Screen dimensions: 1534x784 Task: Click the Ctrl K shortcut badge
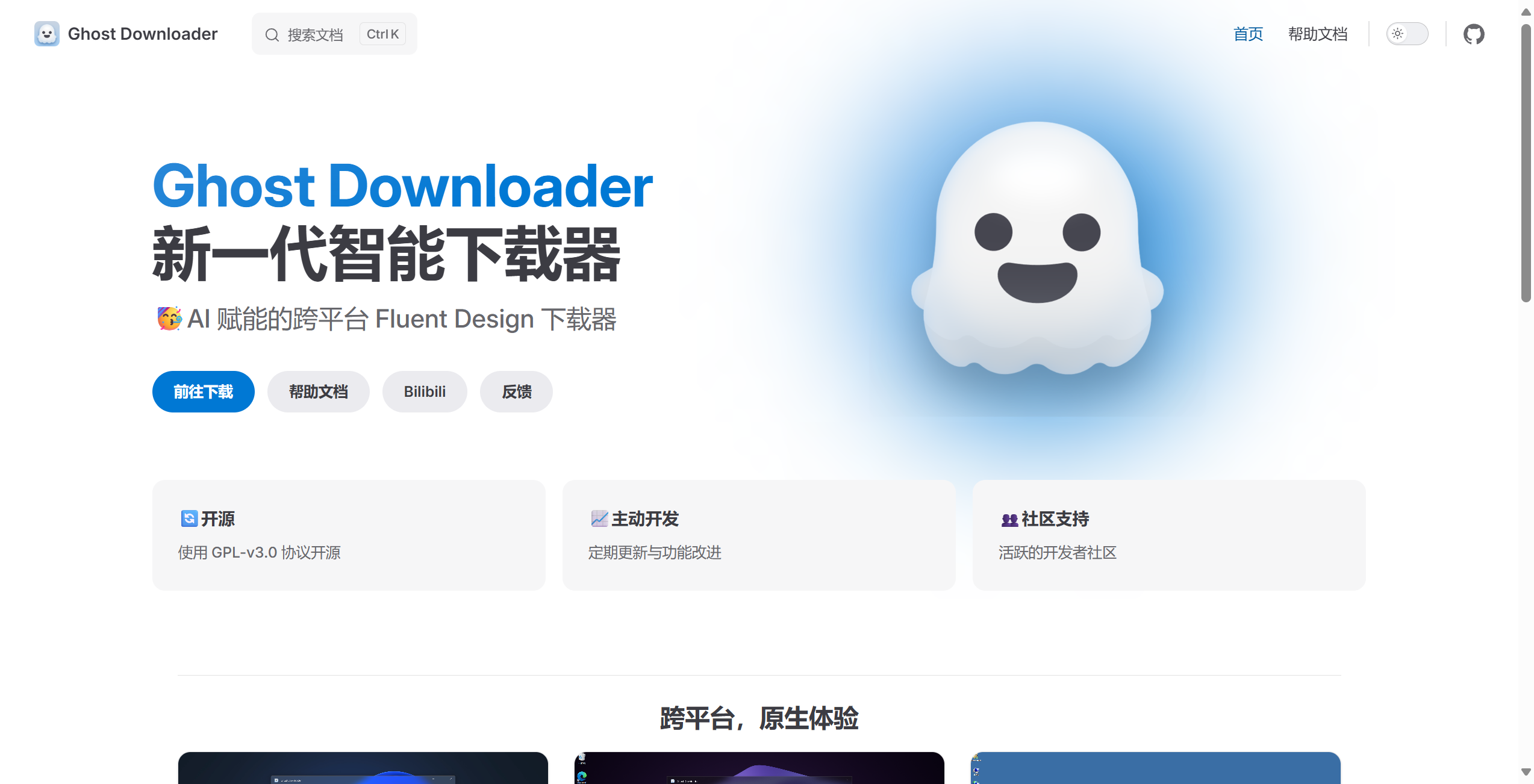[x=382, y=34]
